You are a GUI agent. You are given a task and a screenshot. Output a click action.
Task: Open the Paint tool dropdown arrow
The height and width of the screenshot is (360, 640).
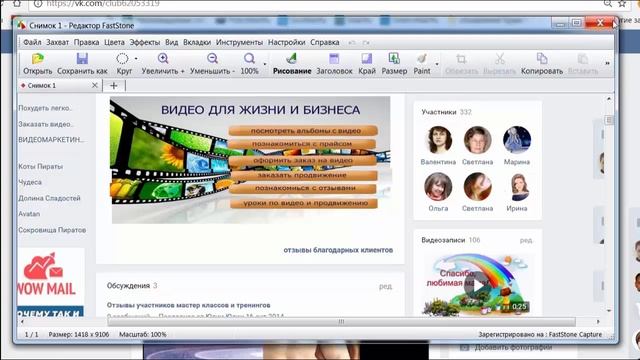pyautogui.click(x=437, y=64)
